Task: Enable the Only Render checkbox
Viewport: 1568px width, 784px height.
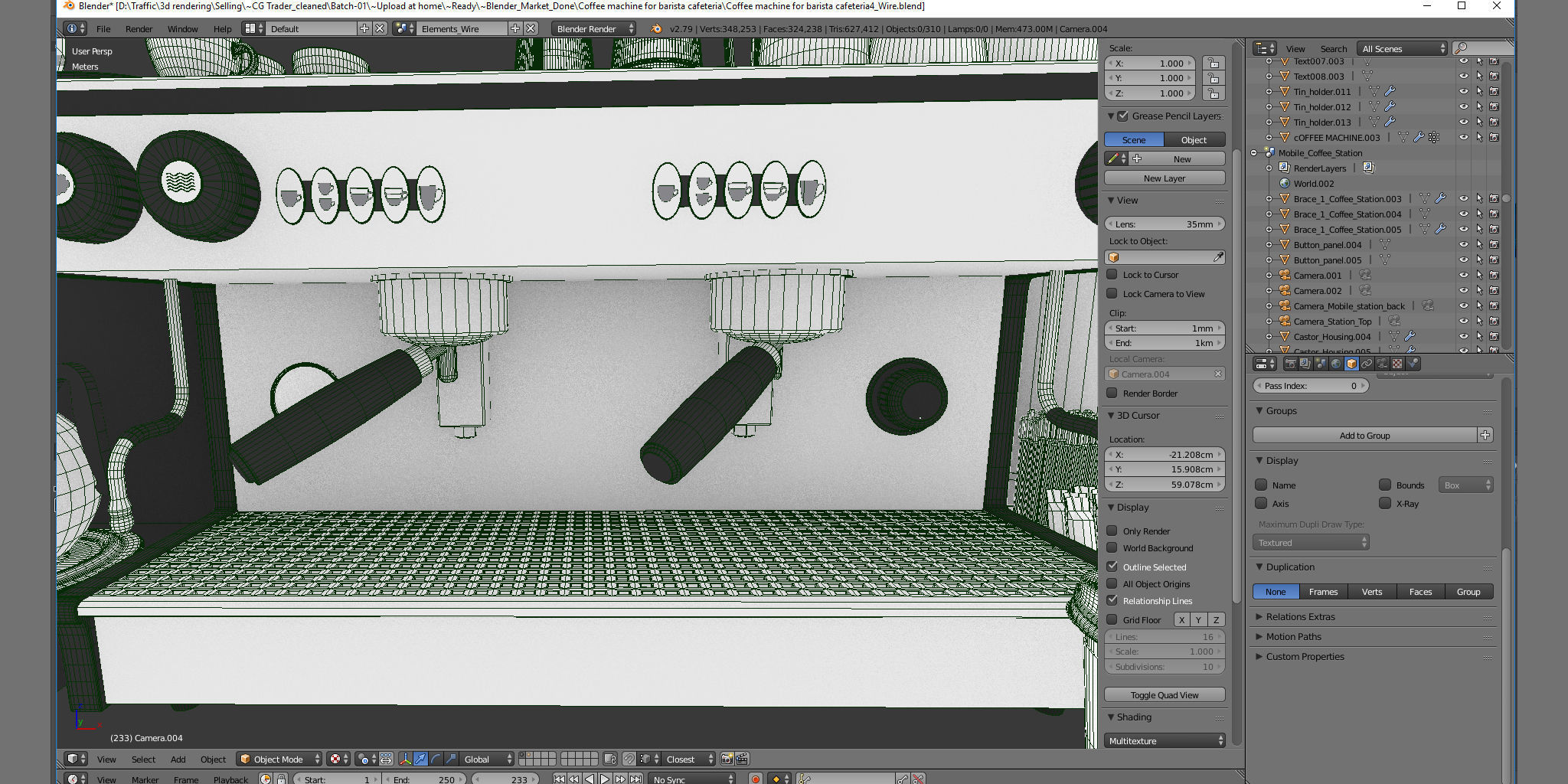Action: 1113,531
